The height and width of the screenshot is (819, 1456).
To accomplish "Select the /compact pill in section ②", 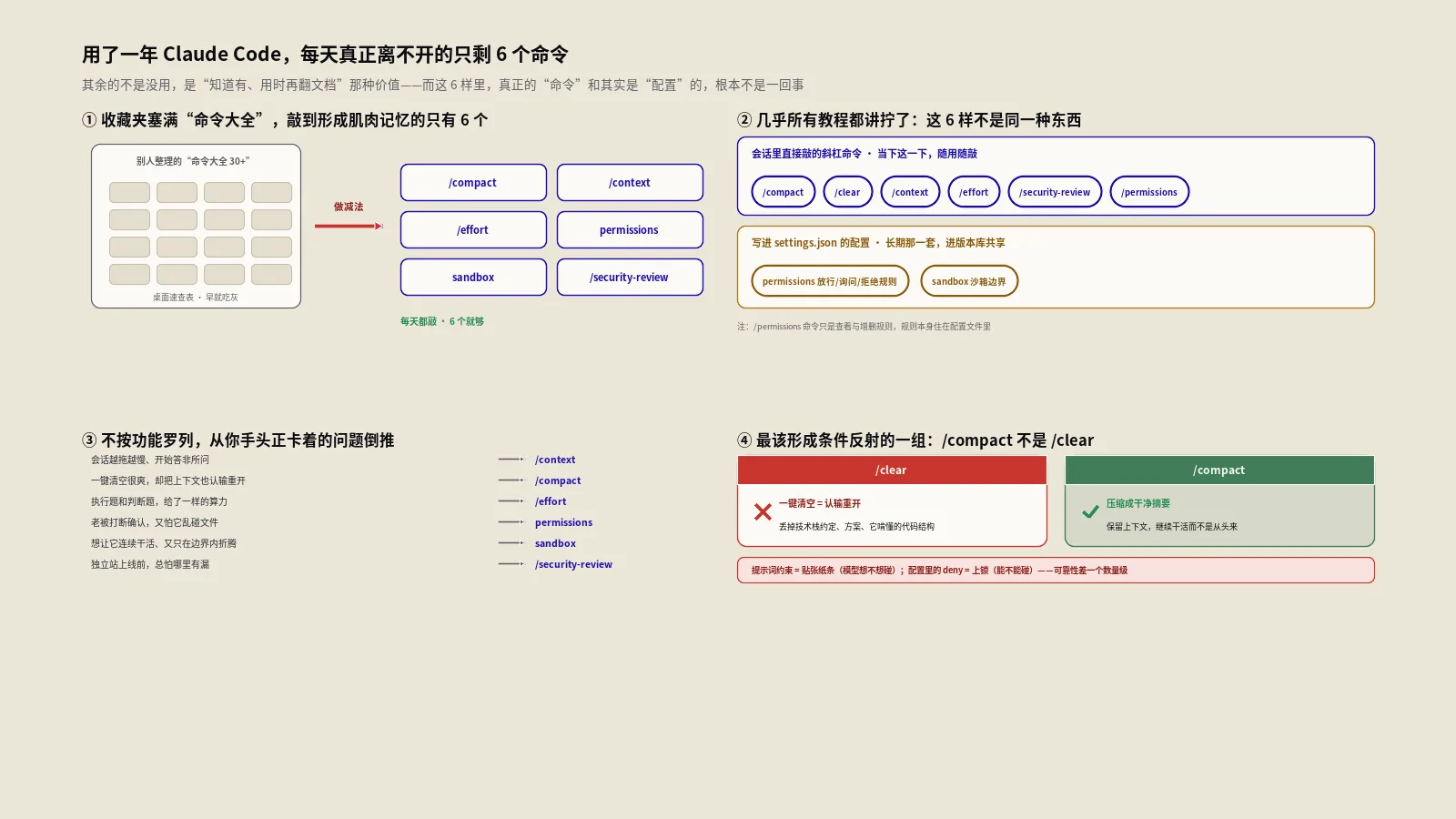I will tap(784, 192).
